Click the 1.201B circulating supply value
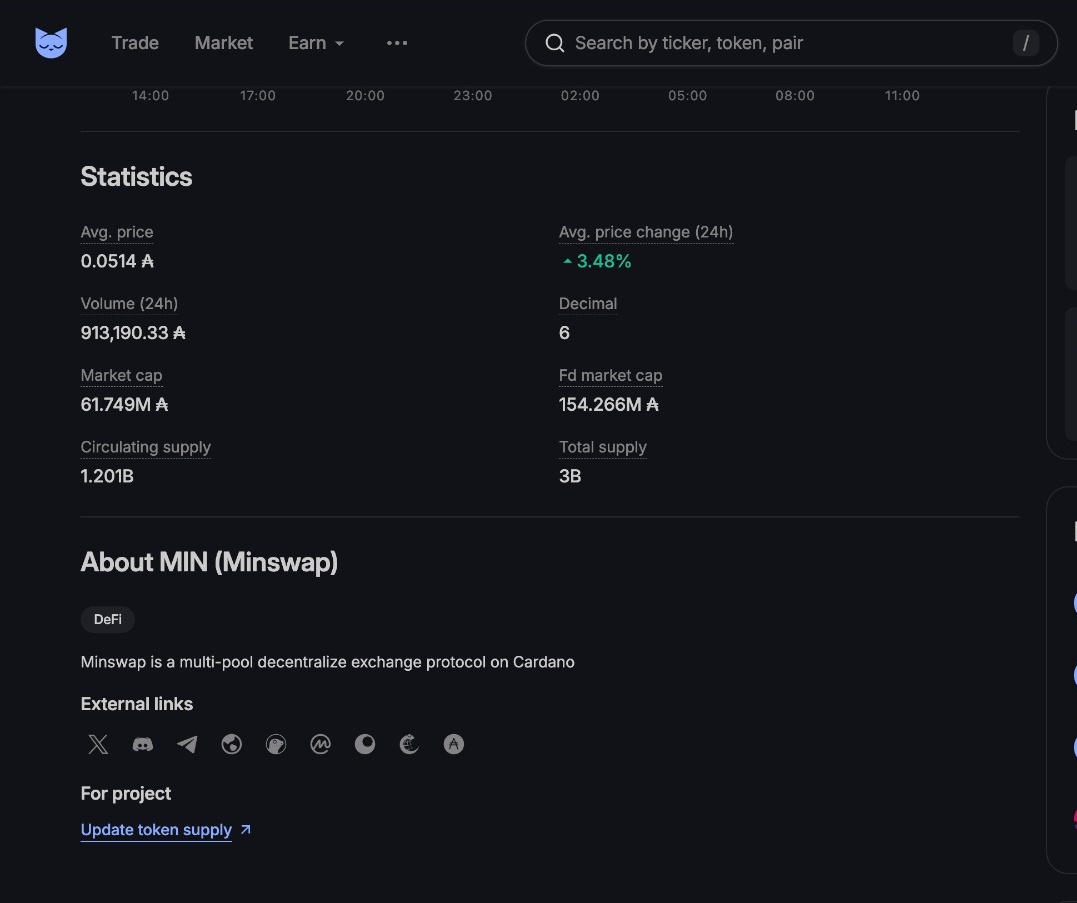Image resolution: width=1077 pixels, height=903 pixels. click(107, 476)
